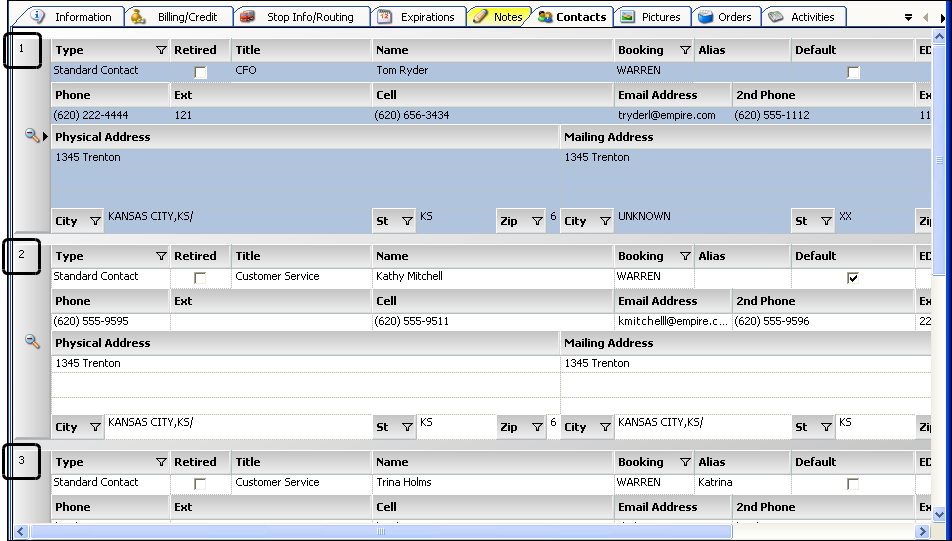The image size is (952, 541).
Task: Click the horizontal scrollbar thumb at the bottom
Action: pos(381,532)
